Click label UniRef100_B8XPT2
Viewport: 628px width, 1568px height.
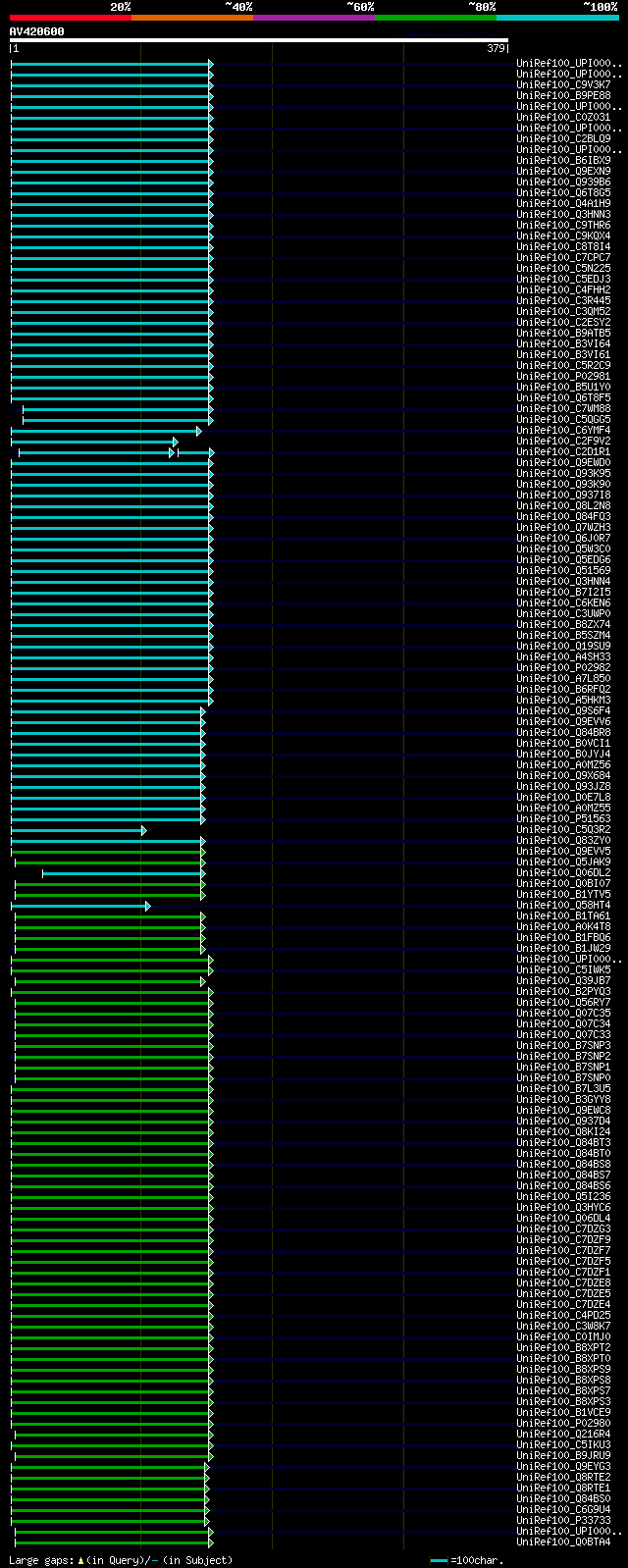(563, 1348)
